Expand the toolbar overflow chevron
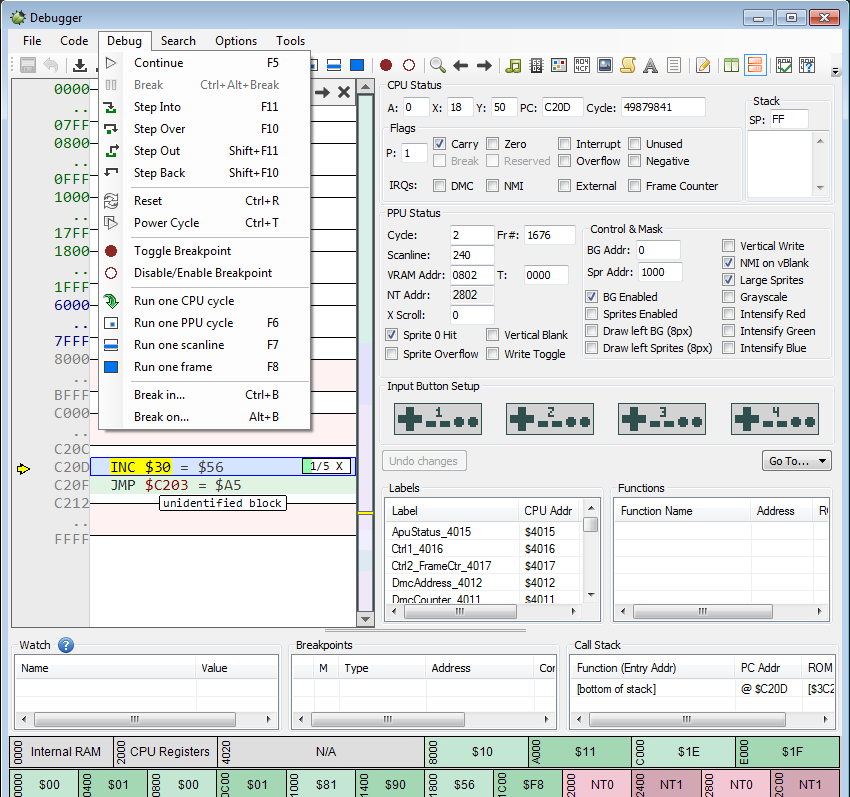Image resolution: width=850 pixels, height=797 pixels. (835, 71)
